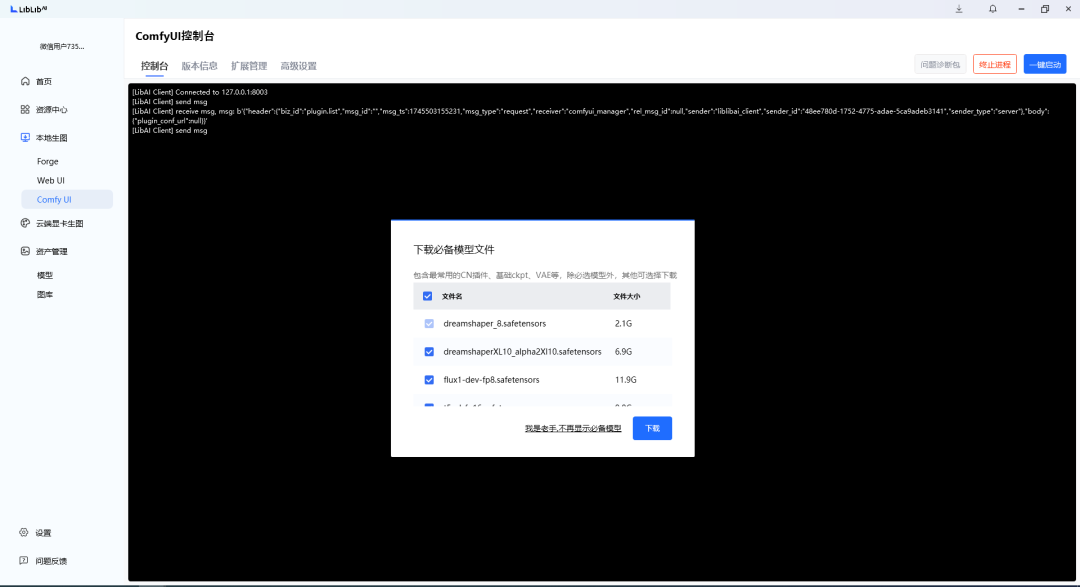Click the download icon in title bar
This screenshot has width=1080, height=587.
click(x=959, y=9)
